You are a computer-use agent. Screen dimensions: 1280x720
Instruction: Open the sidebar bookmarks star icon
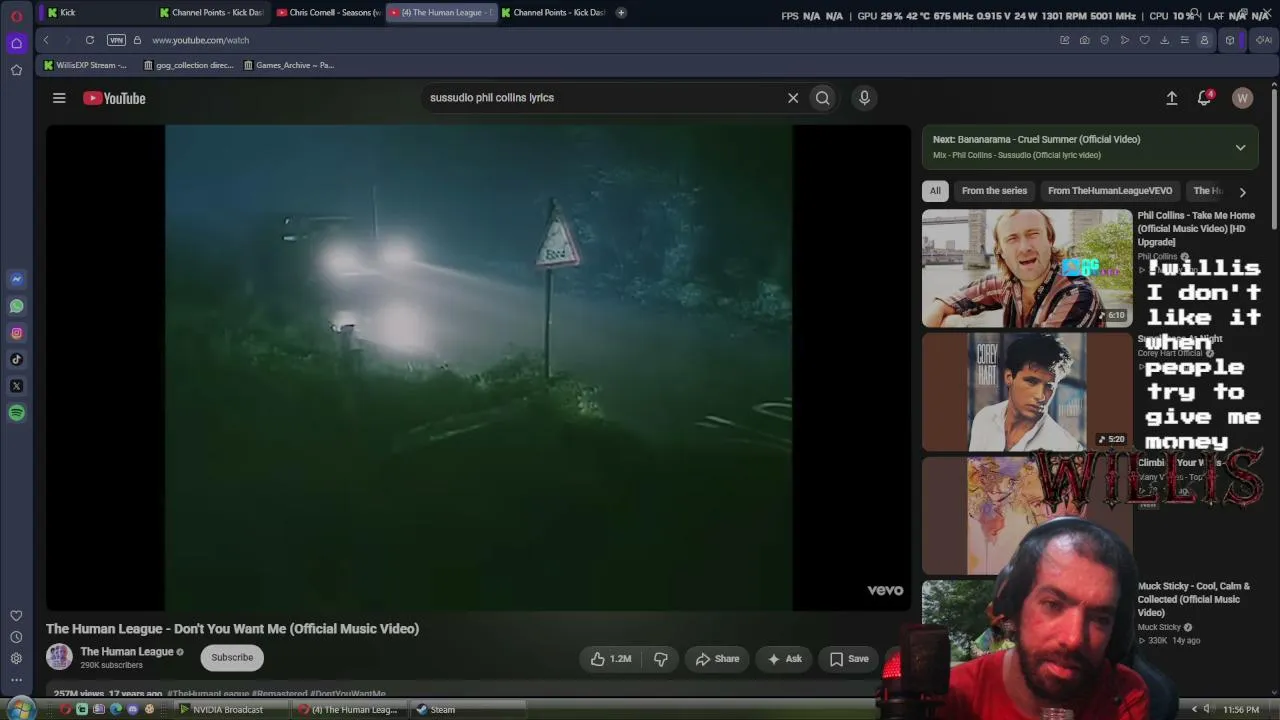click(16, 70)
